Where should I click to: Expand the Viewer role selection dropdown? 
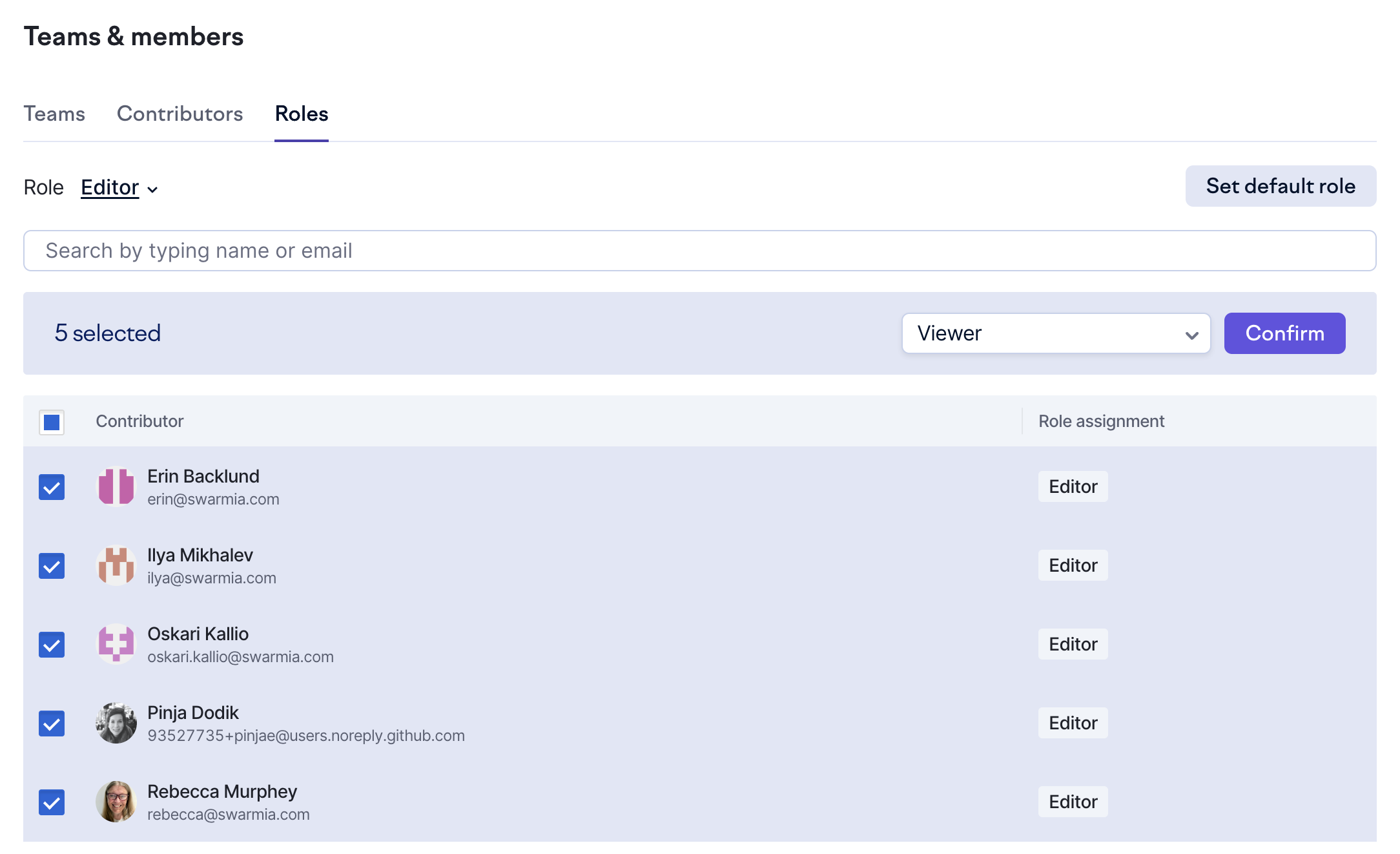(x=1055, y=333)
